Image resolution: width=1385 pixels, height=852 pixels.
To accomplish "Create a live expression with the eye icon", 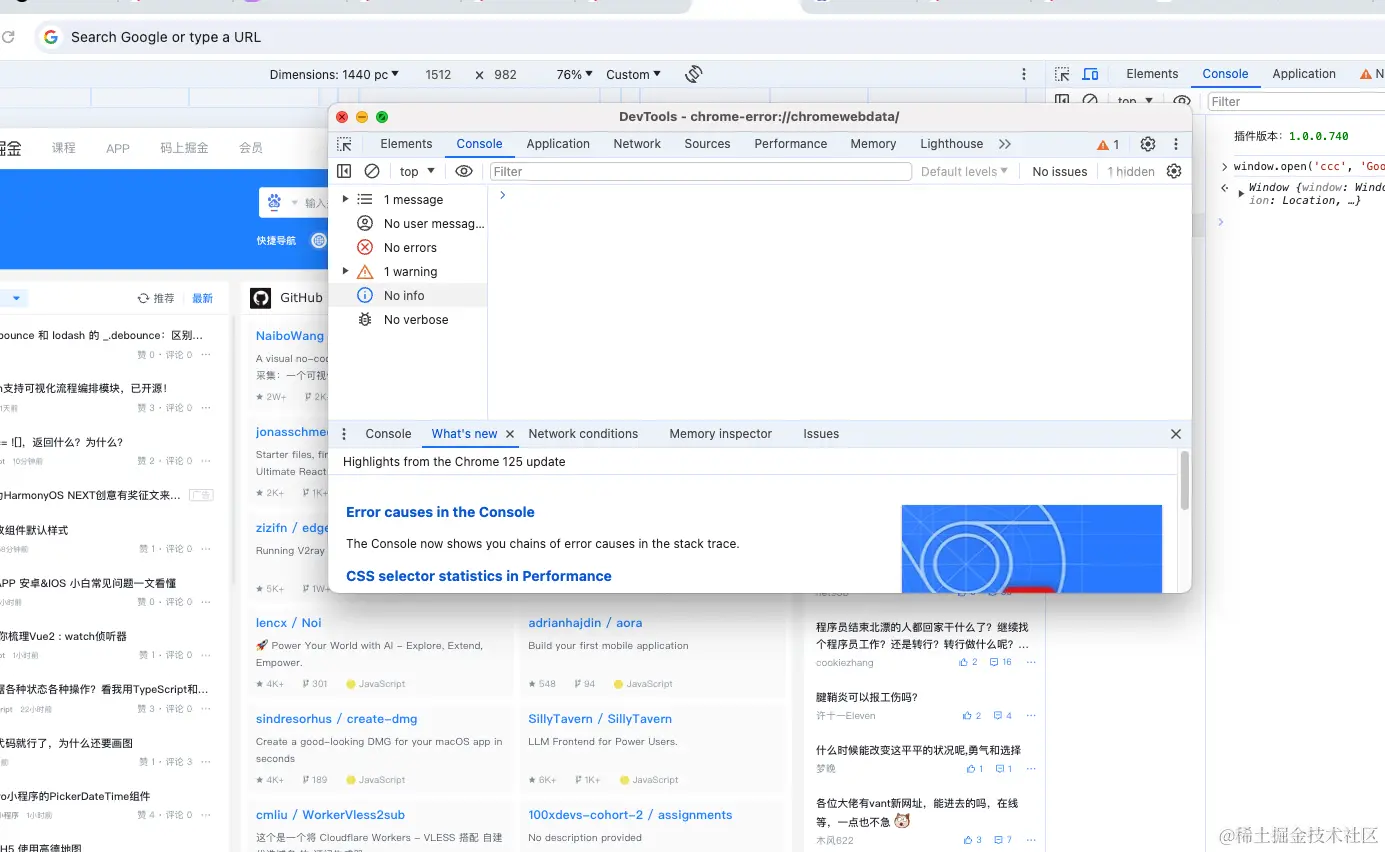I will coord(463,171).
